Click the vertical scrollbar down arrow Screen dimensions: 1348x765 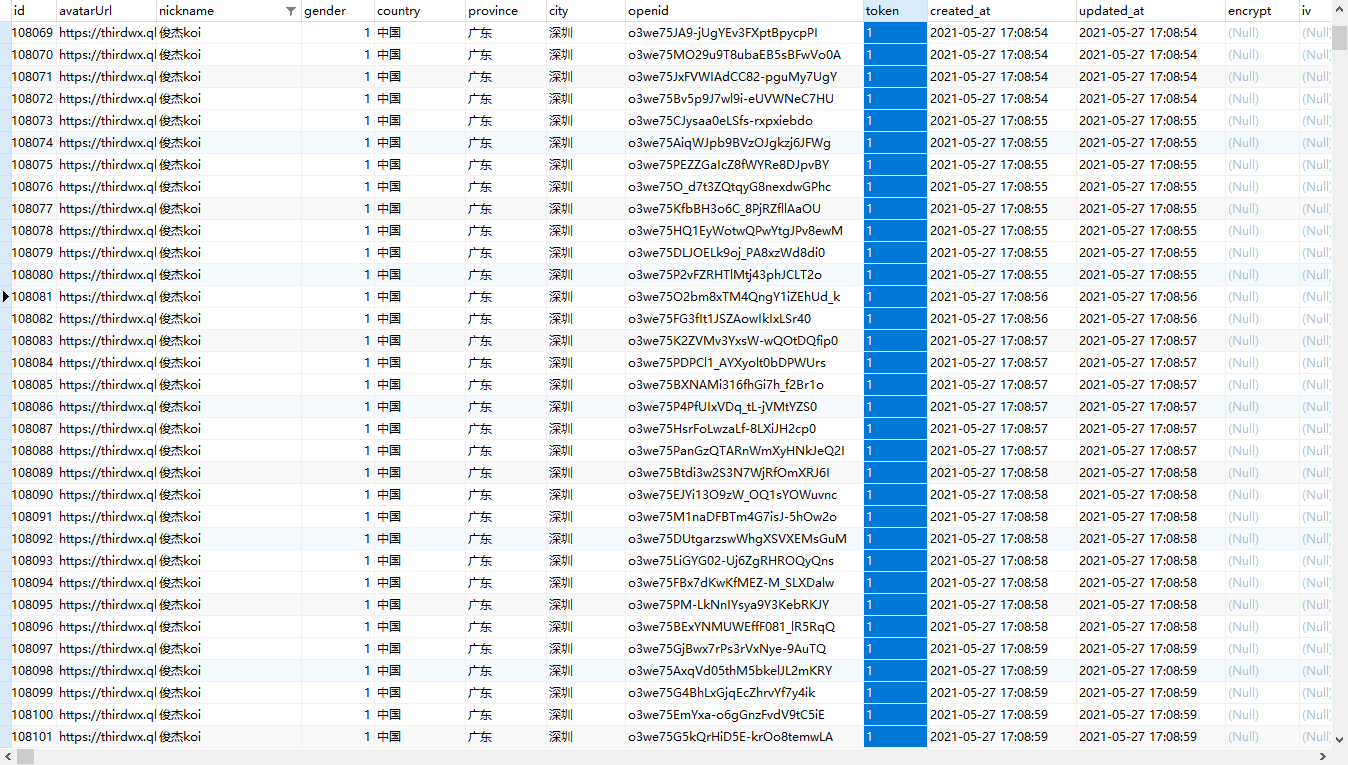[x=1339, y=739]
